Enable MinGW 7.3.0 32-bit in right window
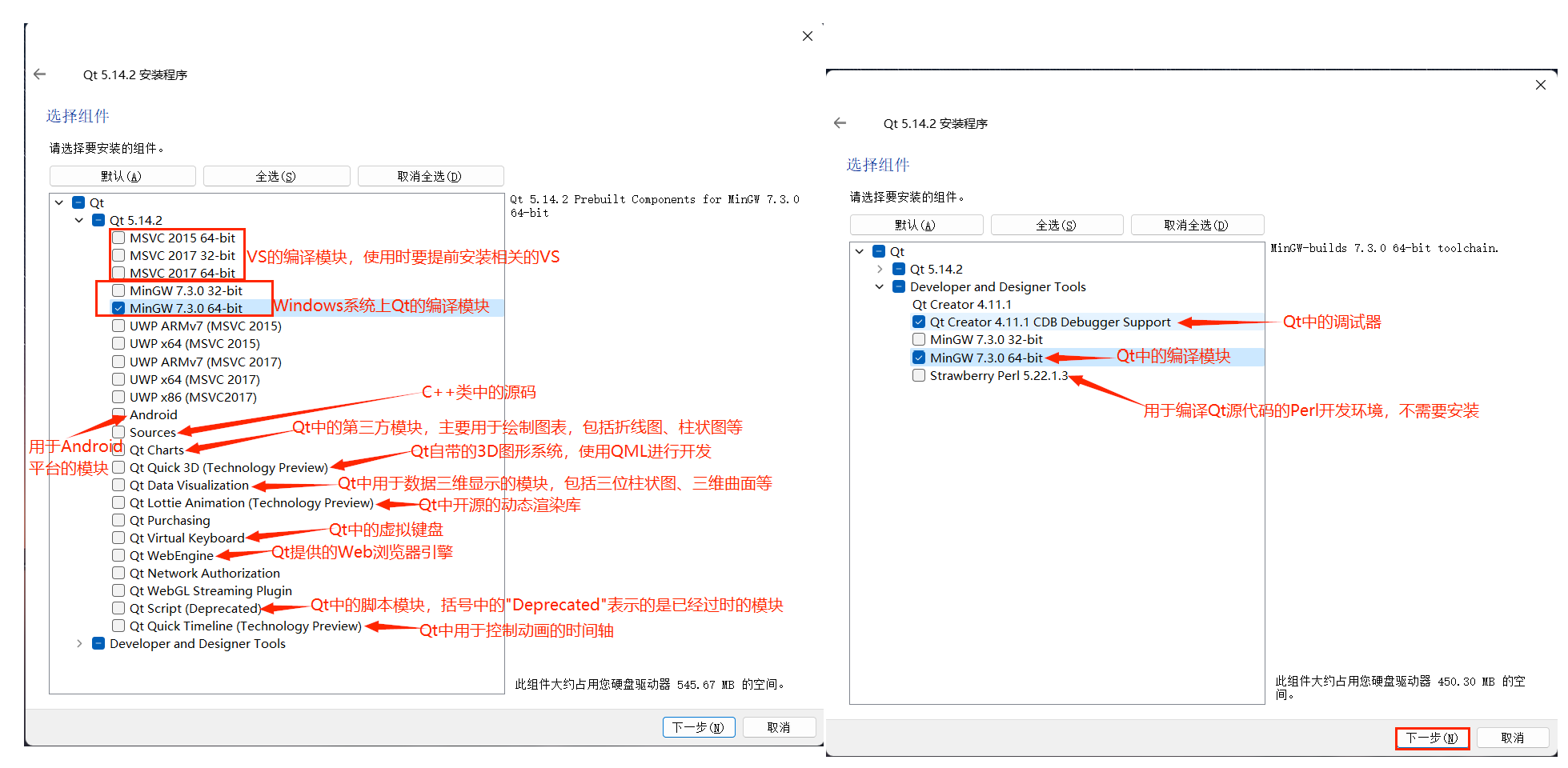1568x768 pixels. (919, 339)
